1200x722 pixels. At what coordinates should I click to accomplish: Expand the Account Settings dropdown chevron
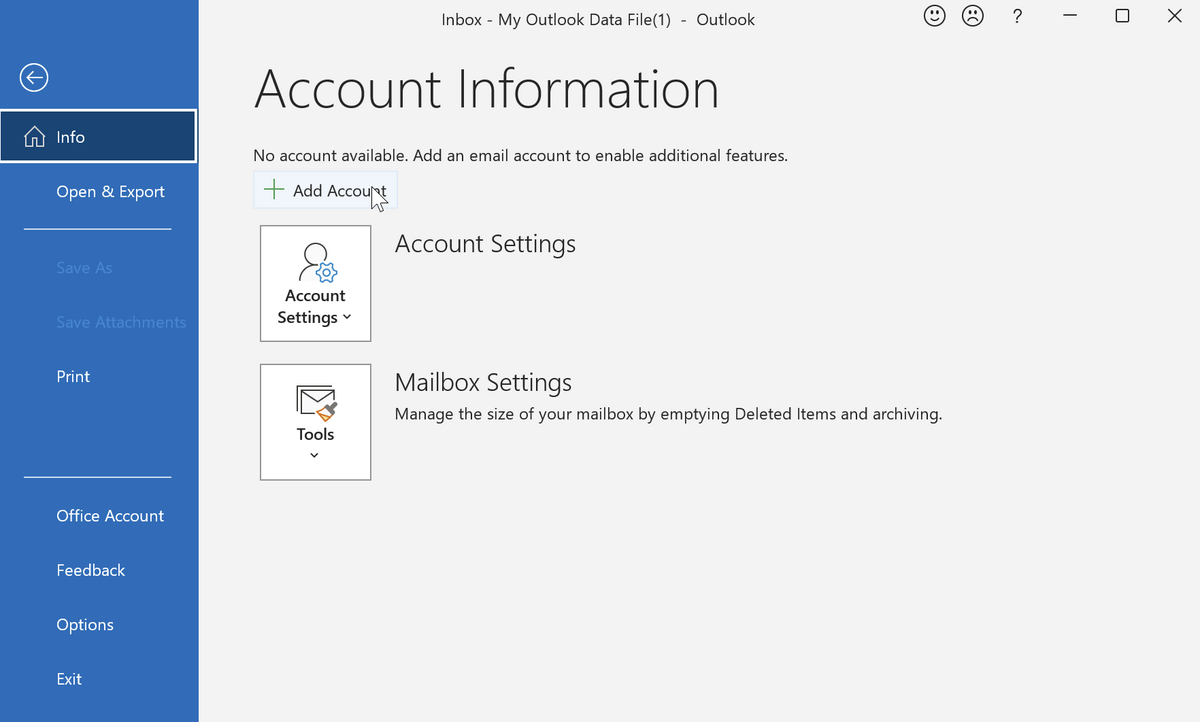(x=347, y=318)
